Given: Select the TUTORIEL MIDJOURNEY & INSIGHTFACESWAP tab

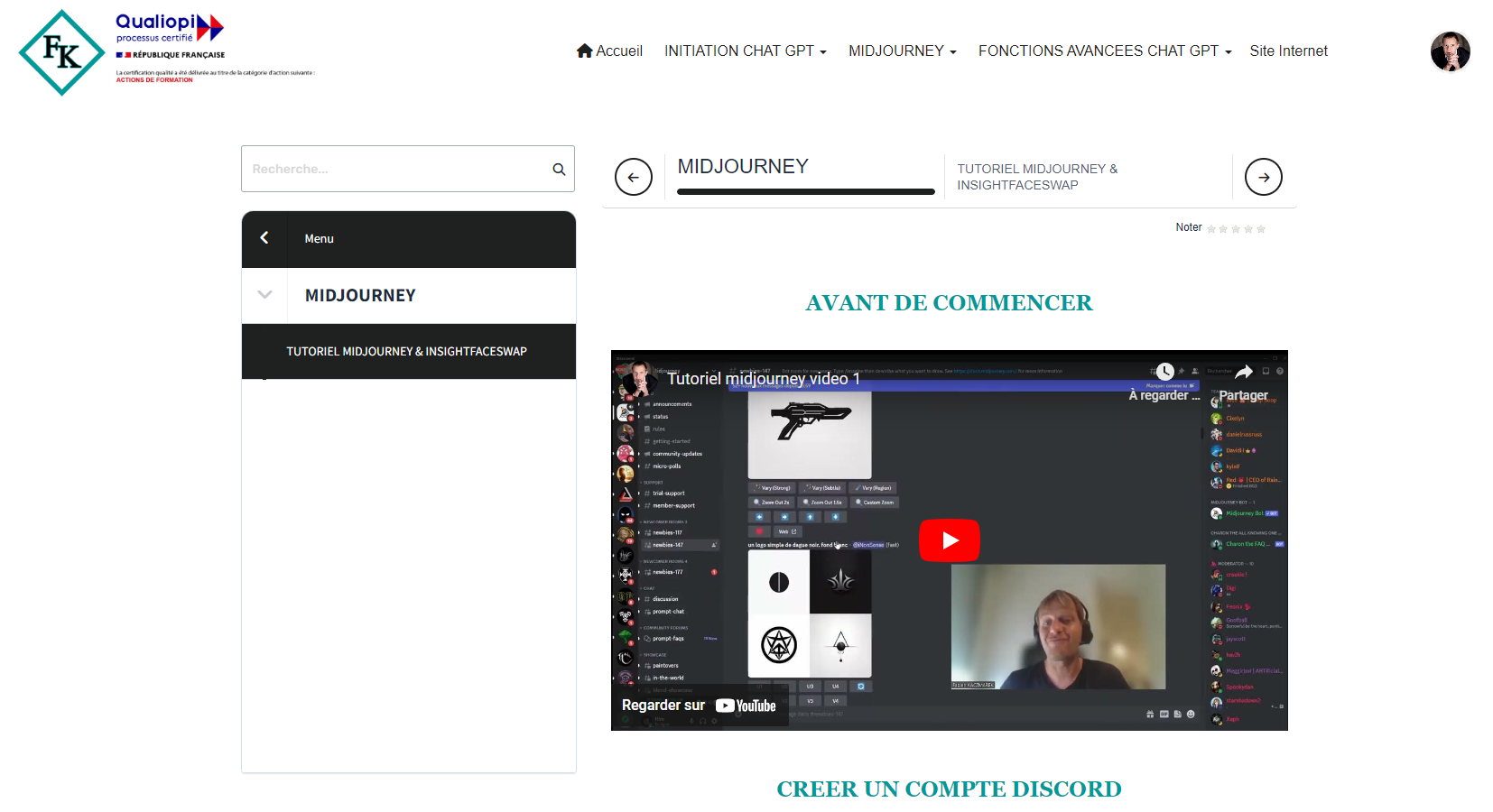Looking at the screenshot, I should coord(1036,177).
